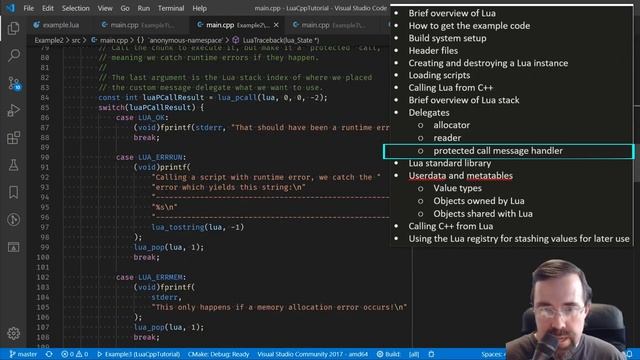Image resolution: width=640 pixels, height=360 pixels.
Task: Click line number 90 in the gutter
Action: coord(44,157)
